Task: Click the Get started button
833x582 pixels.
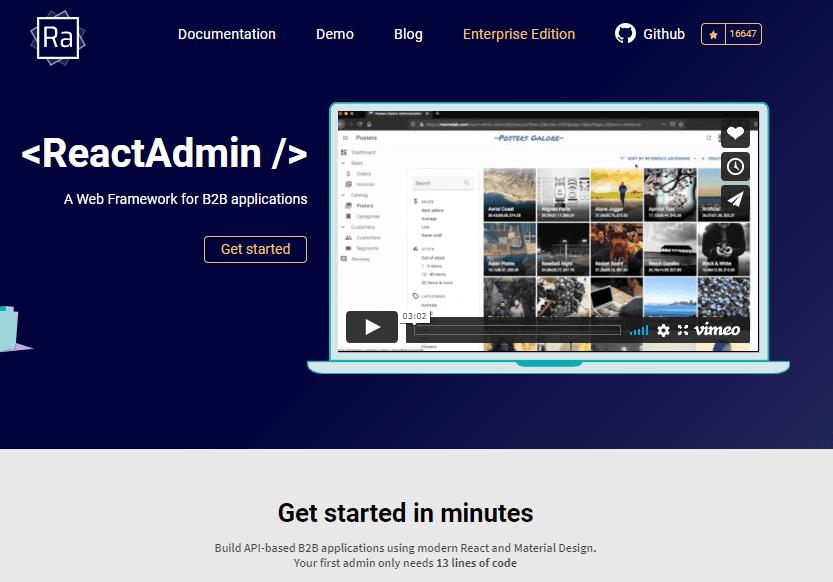Action: [255, 249]
